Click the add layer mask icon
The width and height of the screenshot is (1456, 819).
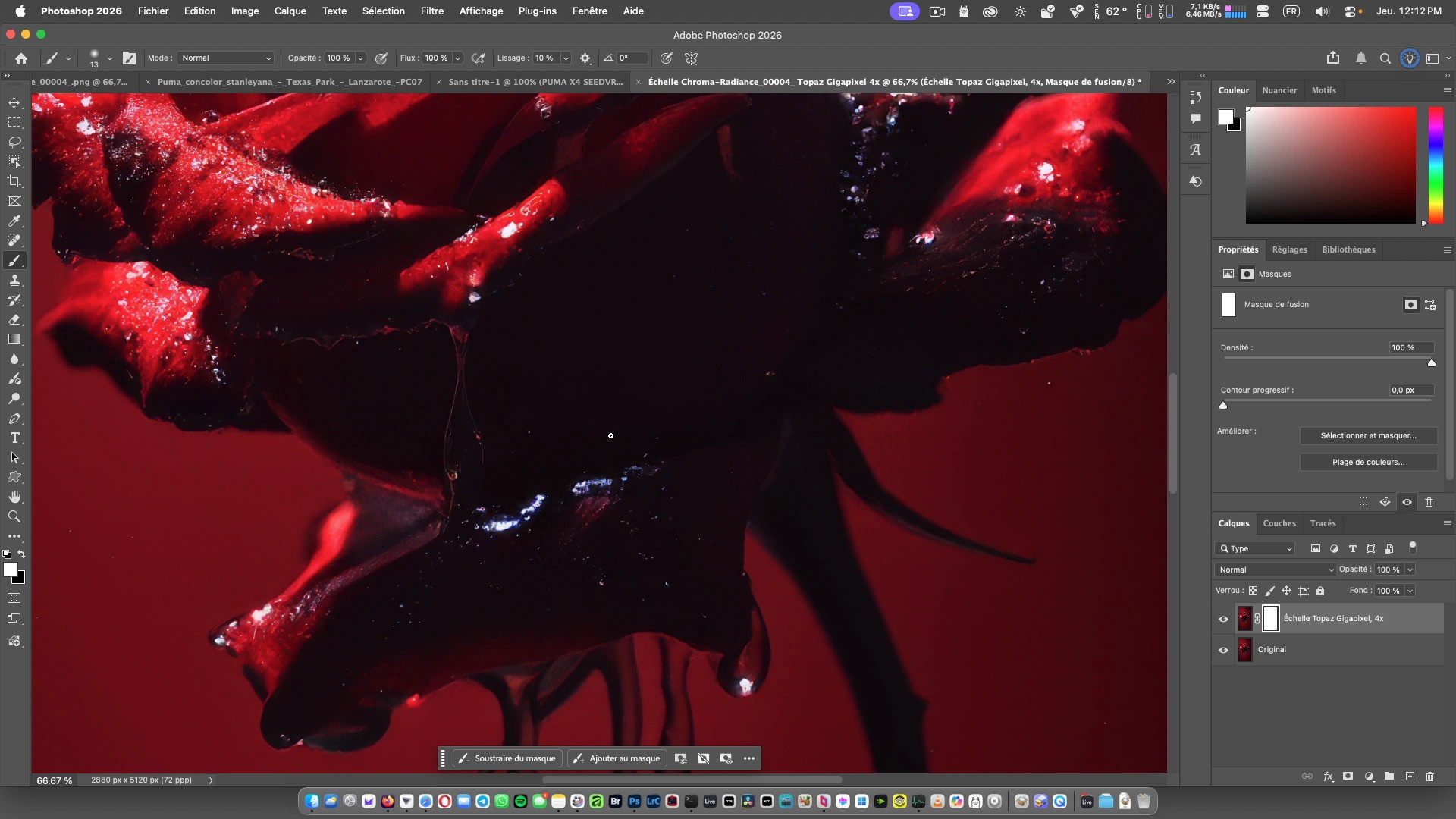tap(1348, 777)
